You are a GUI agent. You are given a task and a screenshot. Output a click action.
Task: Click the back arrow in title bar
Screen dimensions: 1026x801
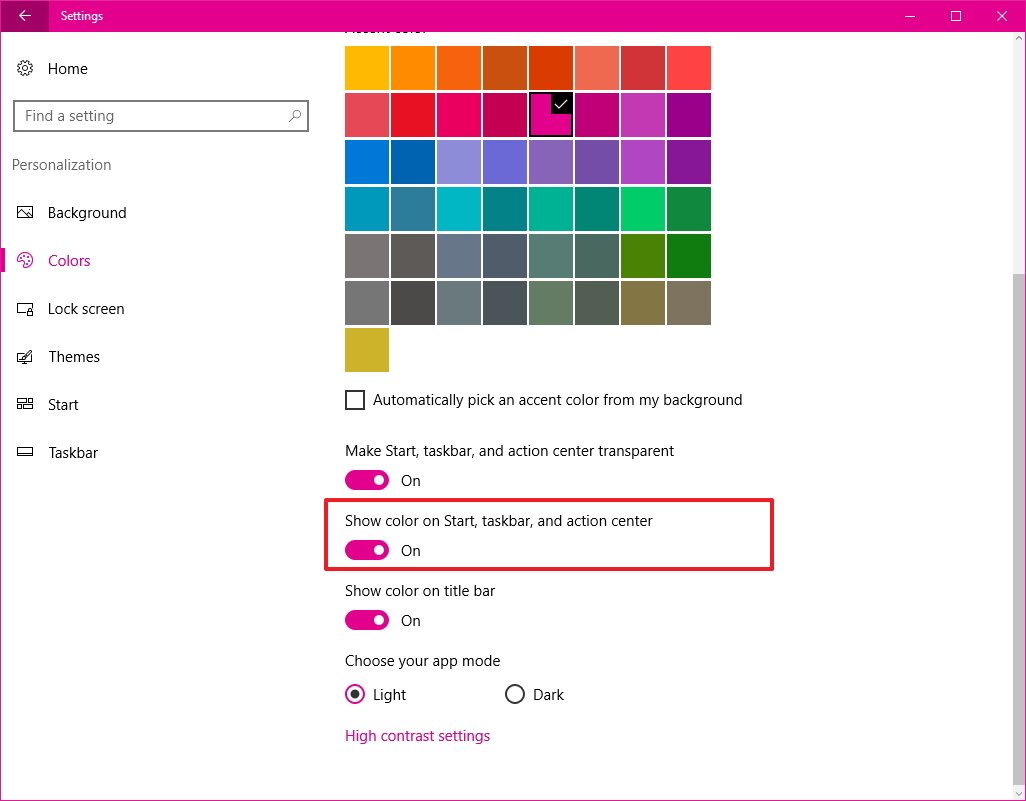point(24,16)
